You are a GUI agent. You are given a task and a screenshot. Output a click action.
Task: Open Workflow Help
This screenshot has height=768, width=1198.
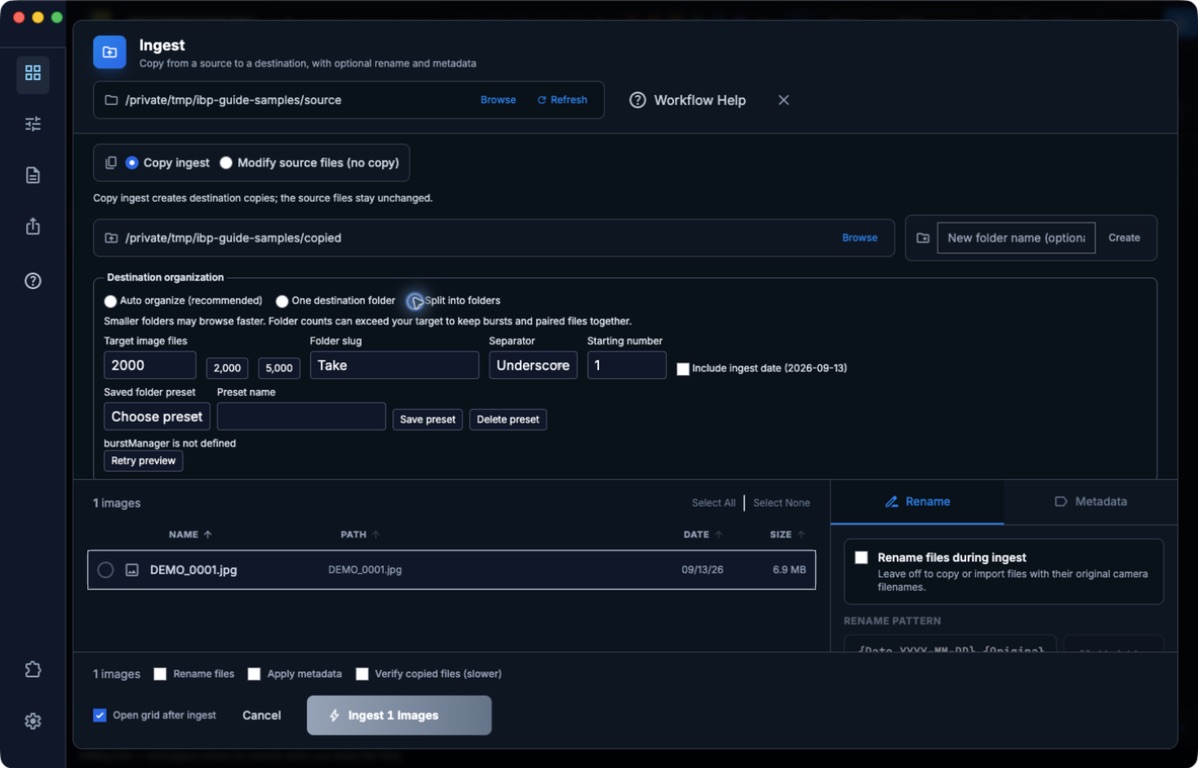[688, 100]
